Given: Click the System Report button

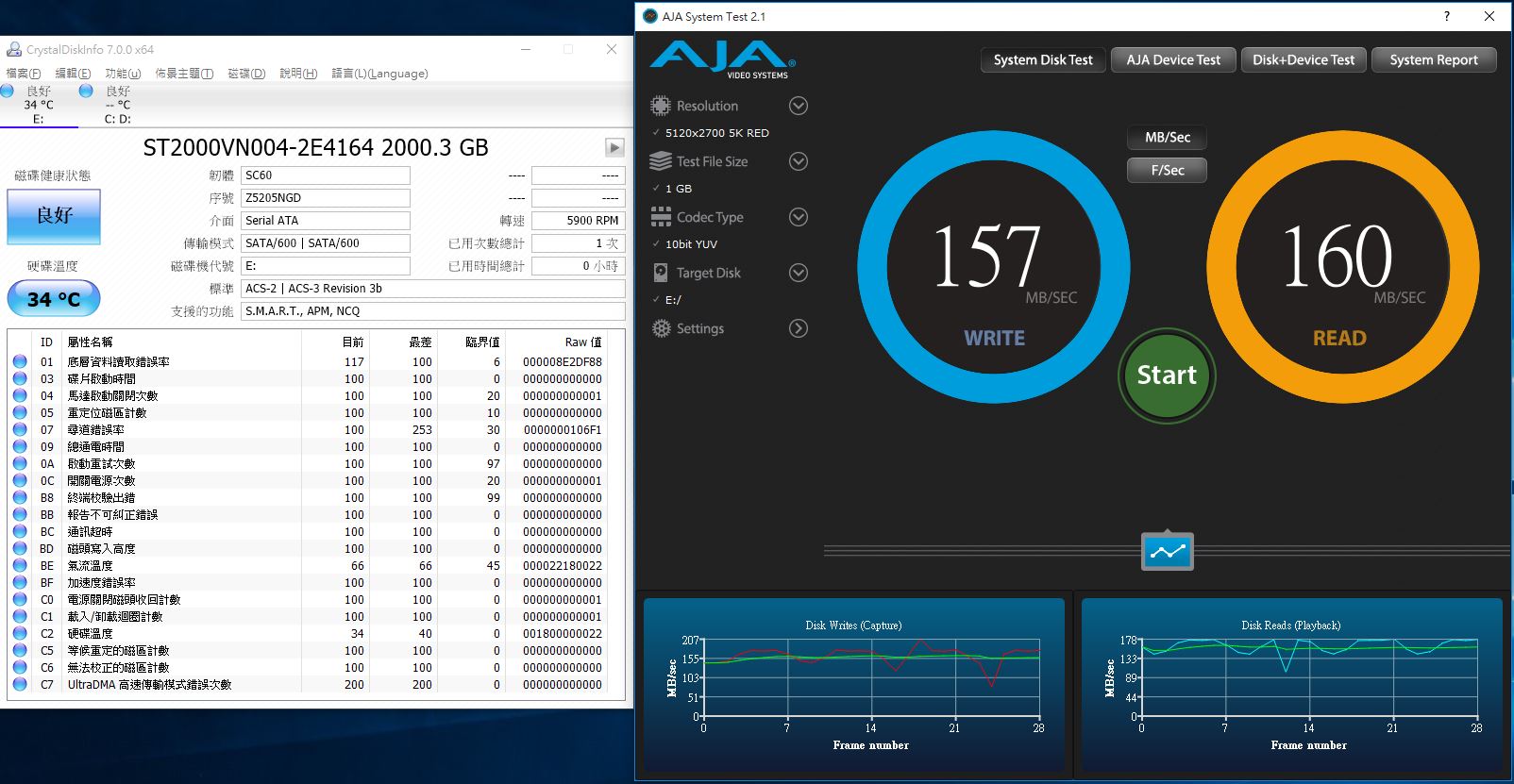Looking at the screenshot, I should tap(1434, 60).
